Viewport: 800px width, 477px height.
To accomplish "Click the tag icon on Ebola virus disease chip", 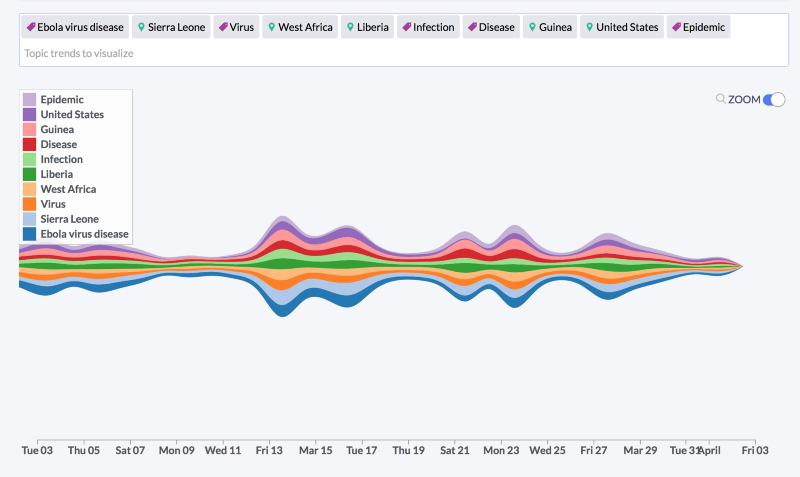I will [31, 27].
